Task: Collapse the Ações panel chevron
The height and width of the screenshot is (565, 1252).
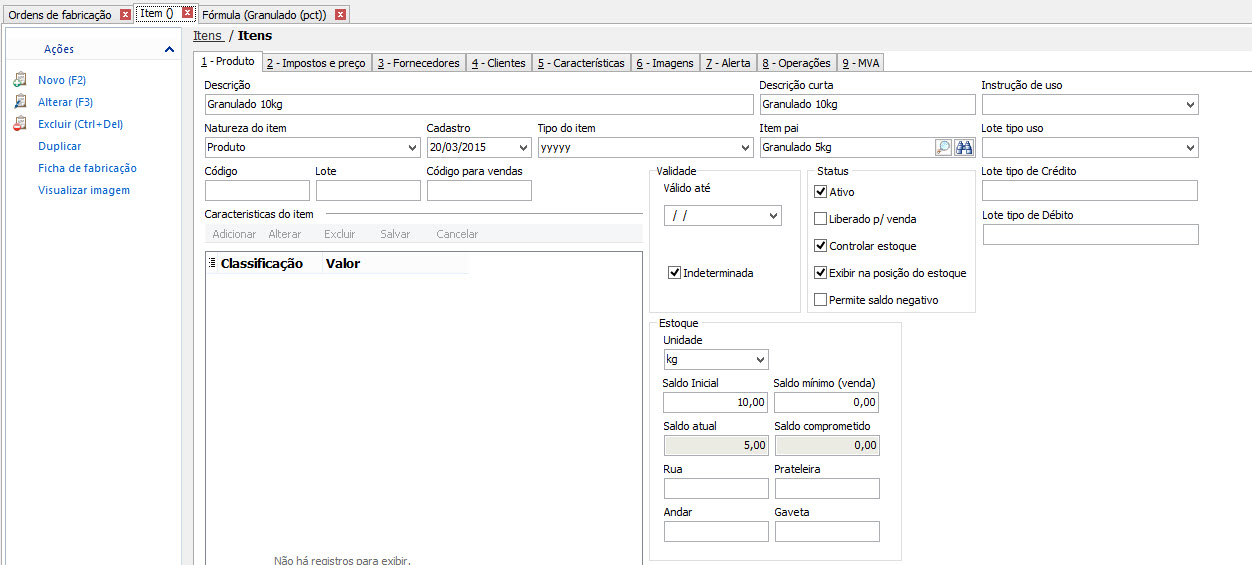Action: click(x=169, y=49)
